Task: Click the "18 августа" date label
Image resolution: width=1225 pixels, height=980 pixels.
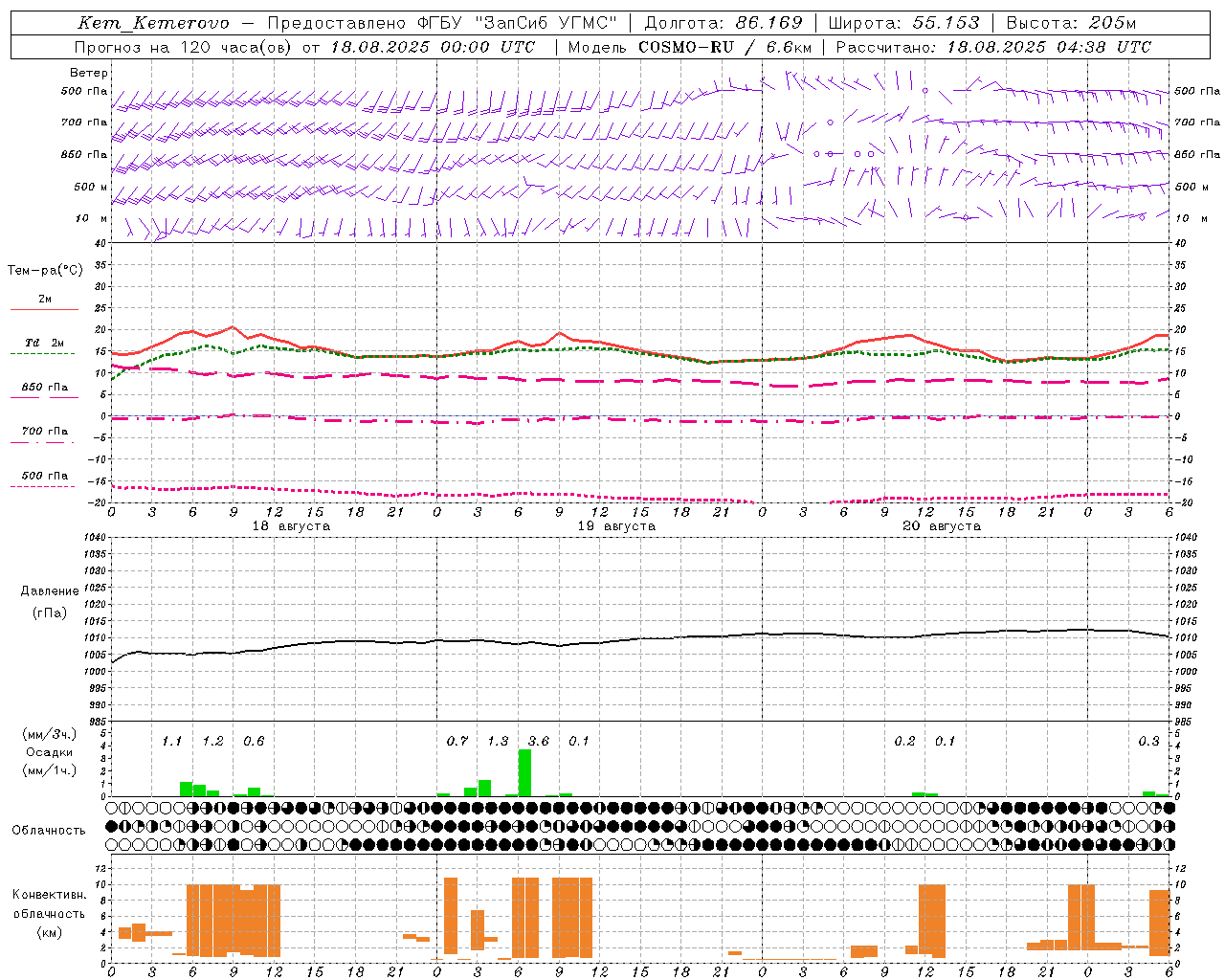Action: 291,526
